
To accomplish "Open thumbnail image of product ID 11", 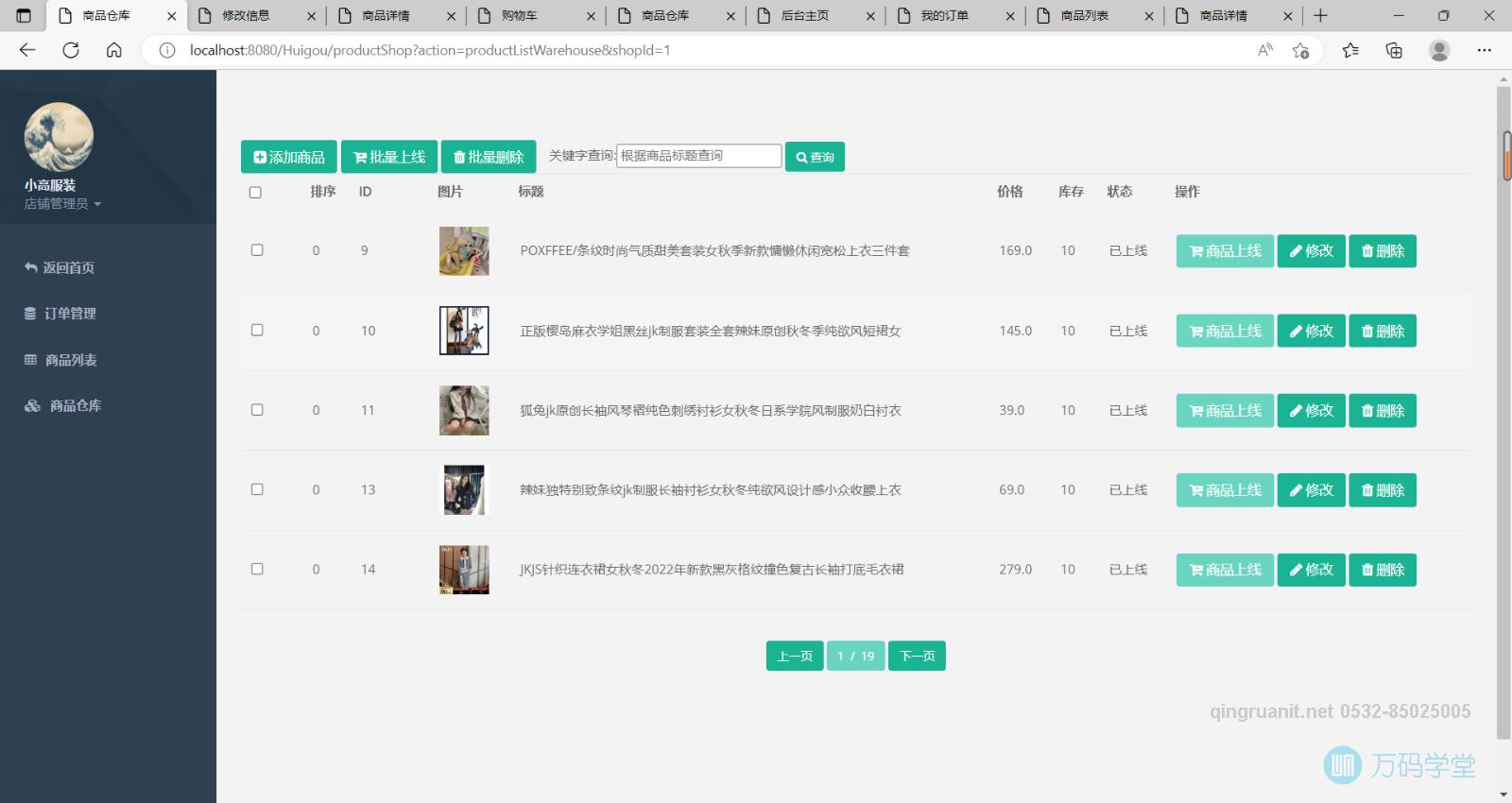I will pos(464,410).
